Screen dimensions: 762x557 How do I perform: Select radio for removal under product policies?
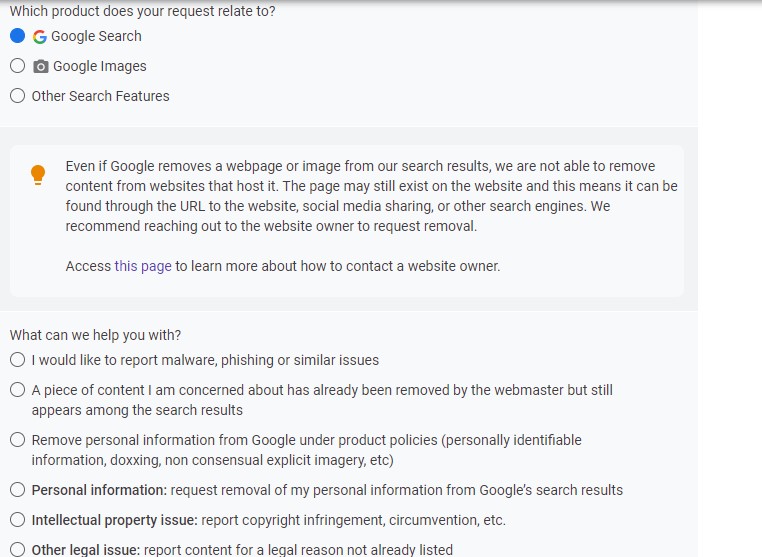(x=17, y=440)
